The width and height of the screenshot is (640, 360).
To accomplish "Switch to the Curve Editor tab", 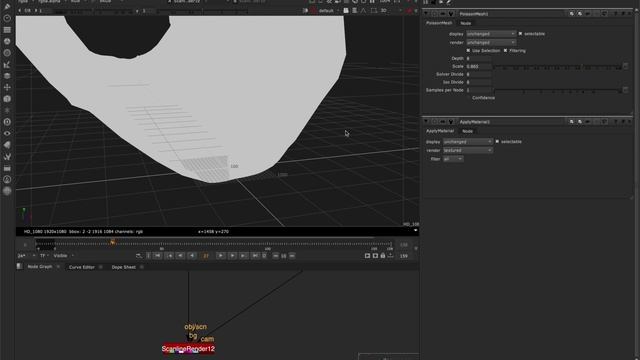I will [82, 267].
